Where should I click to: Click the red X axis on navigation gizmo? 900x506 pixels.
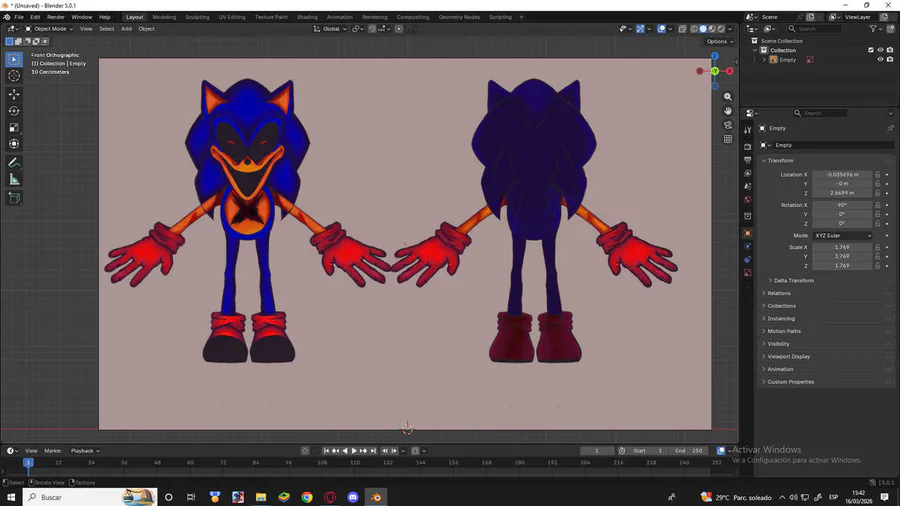pos(730,71)
